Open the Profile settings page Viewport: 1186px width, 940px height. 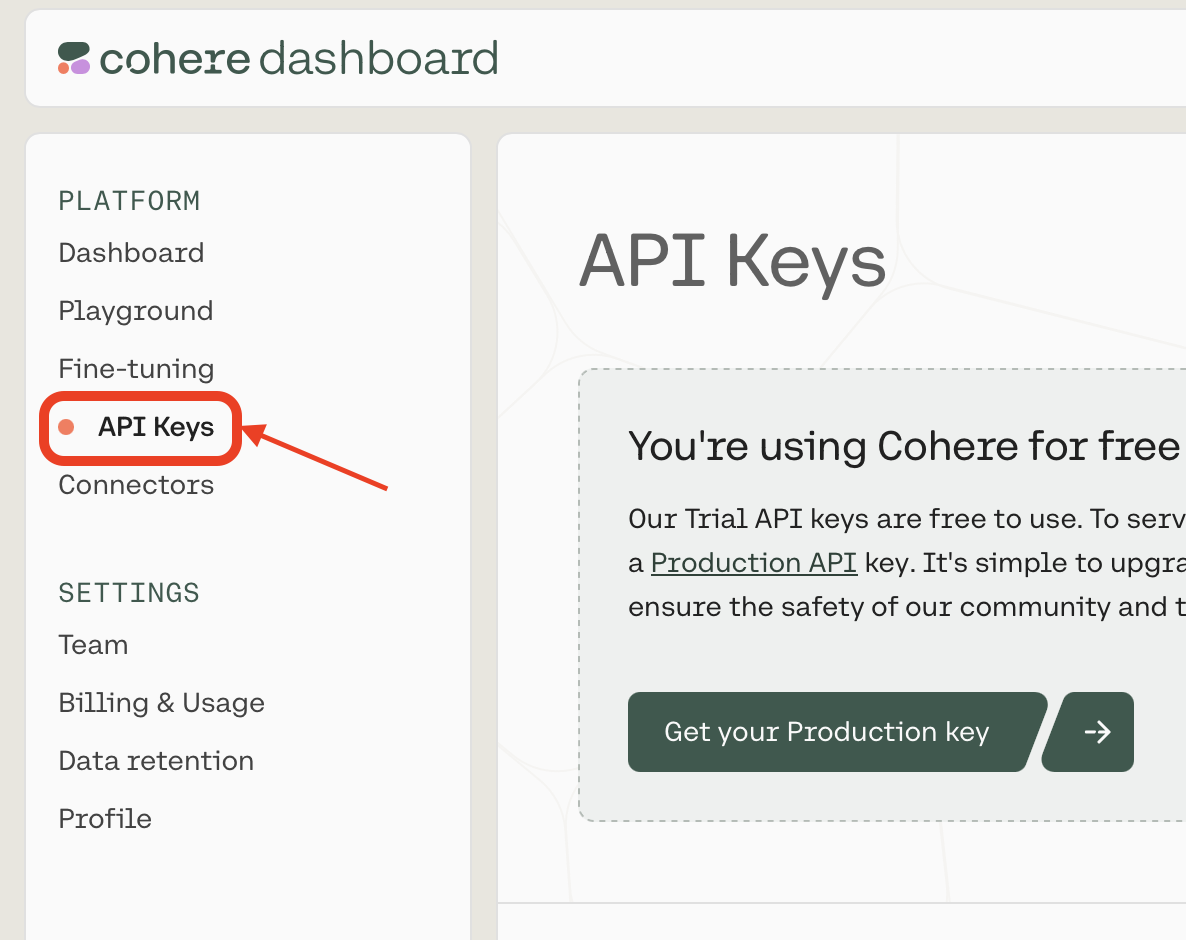coord(105,819)
